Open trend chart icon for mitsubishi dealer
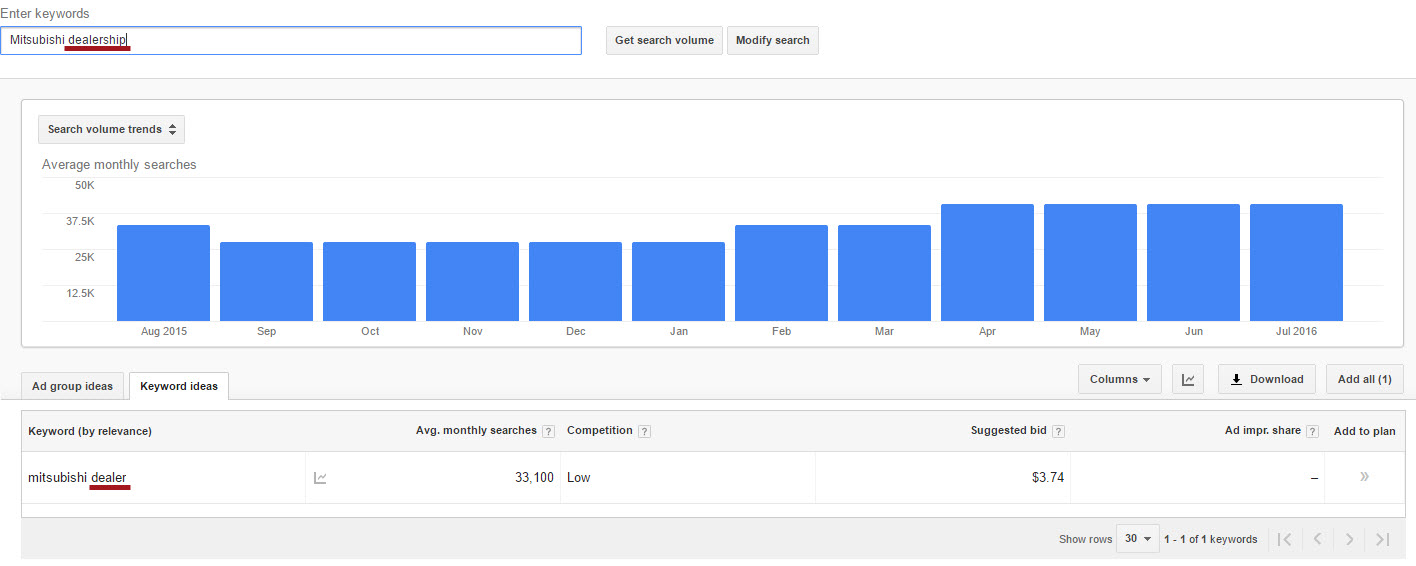 click(320, 478)
